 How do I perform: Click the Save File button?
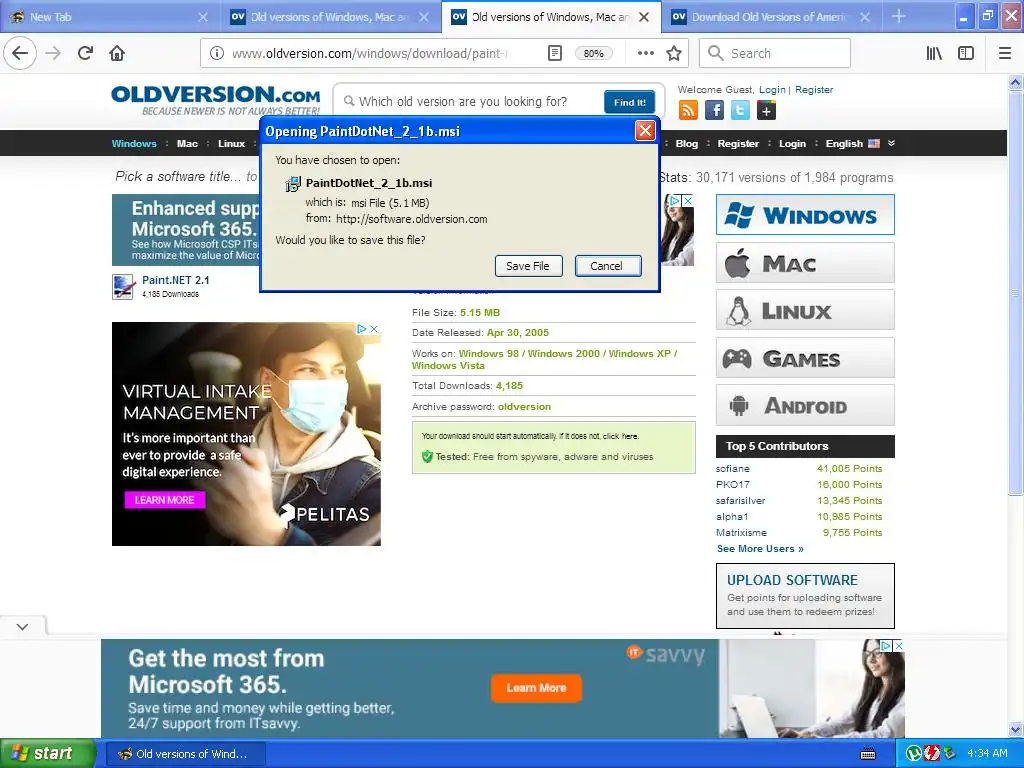(528, 266)
